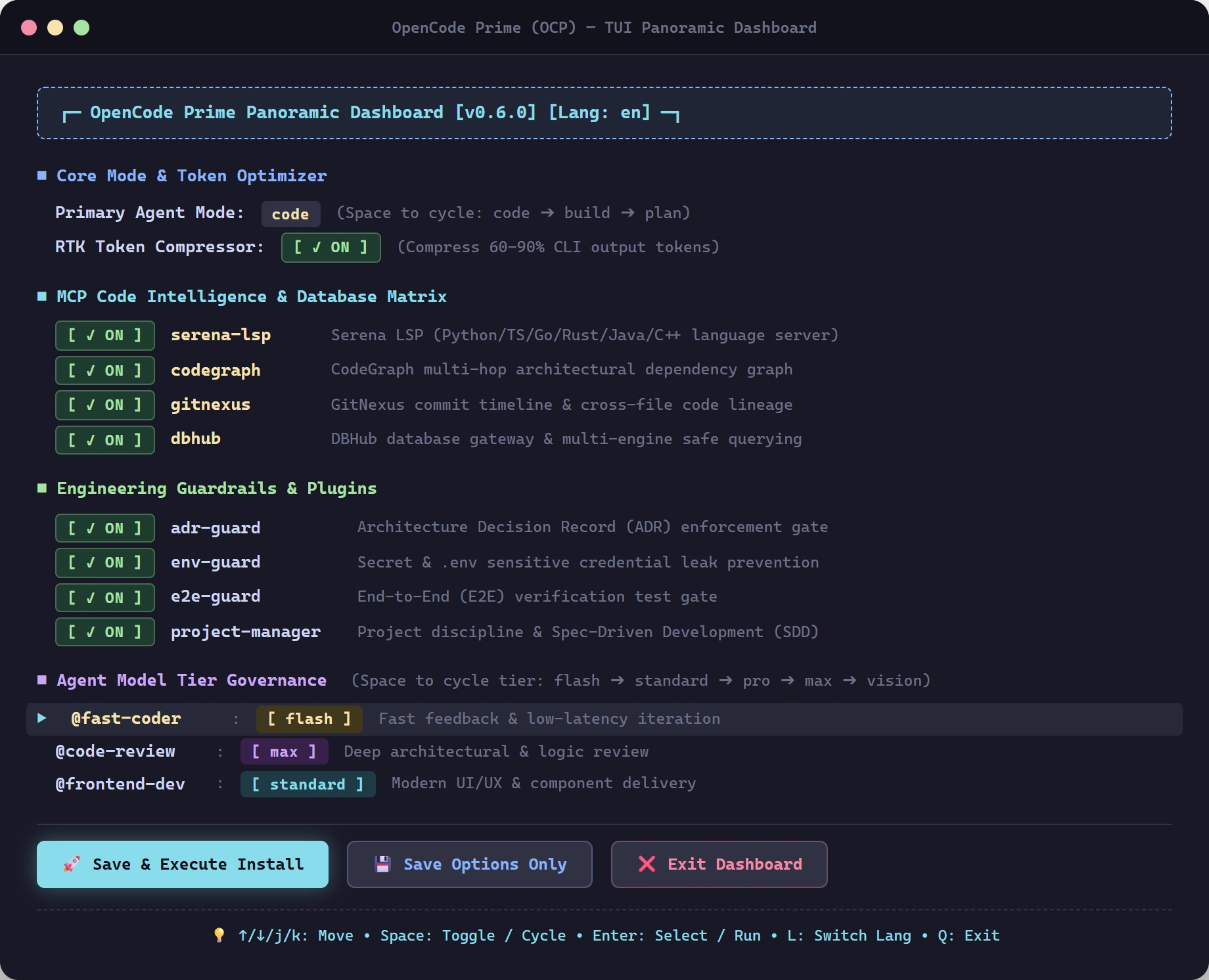Disable the gitnexus ON toggle
1209x980 pixels.
coord(105,405)
